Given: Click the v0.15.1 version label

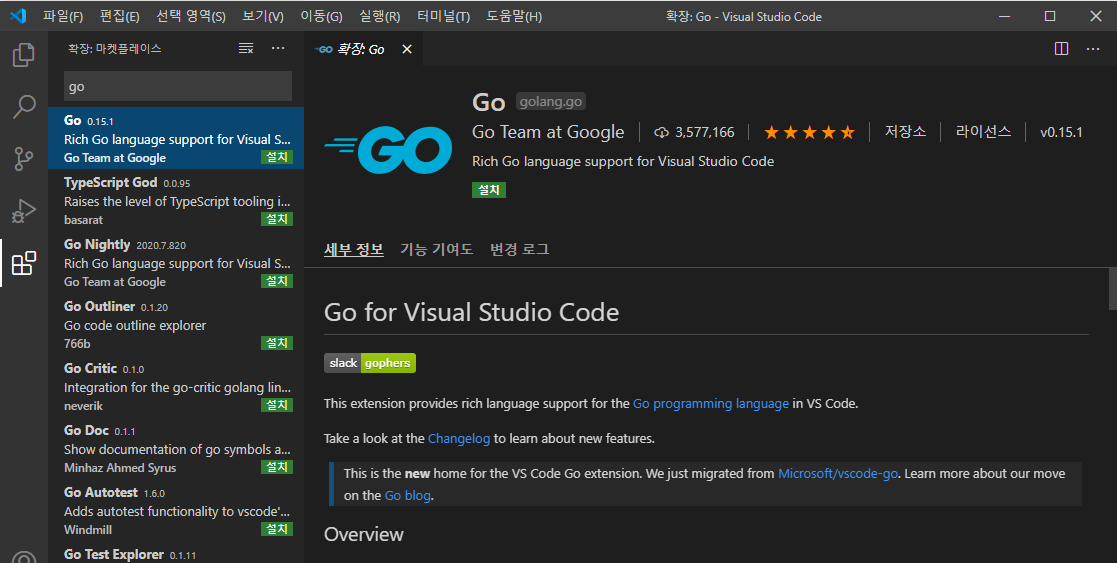Looking at the screenshot, I should 1061,133.
